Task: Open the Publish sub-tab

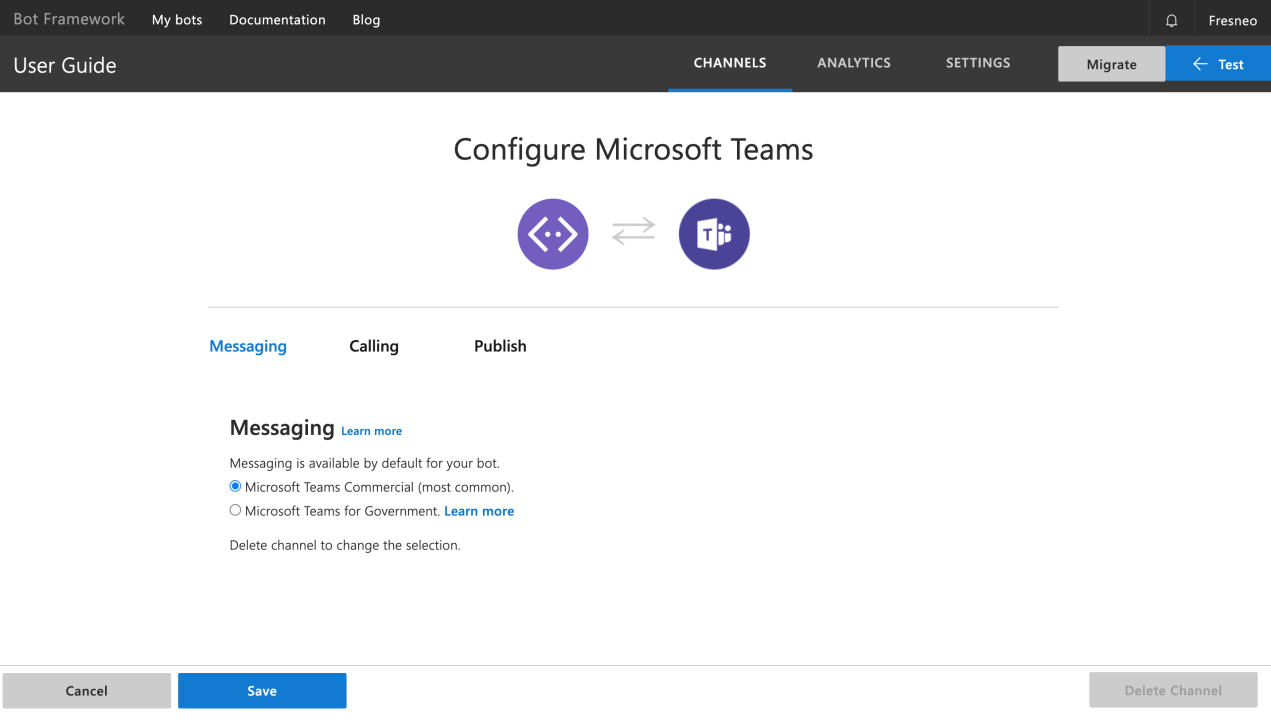Action: pos(500,346)
